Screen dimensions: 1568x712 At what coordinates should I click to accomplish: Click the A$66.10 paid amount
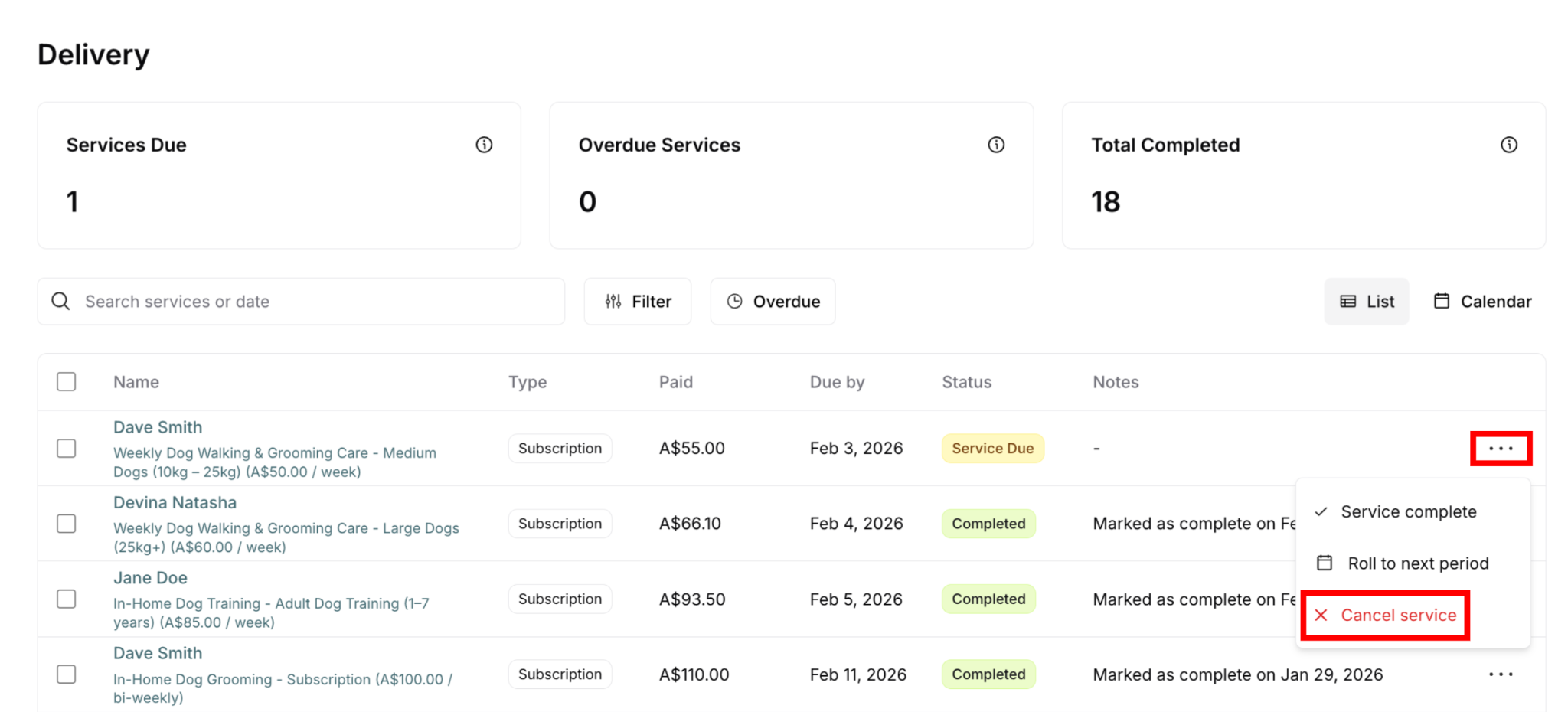coord(690,524)
